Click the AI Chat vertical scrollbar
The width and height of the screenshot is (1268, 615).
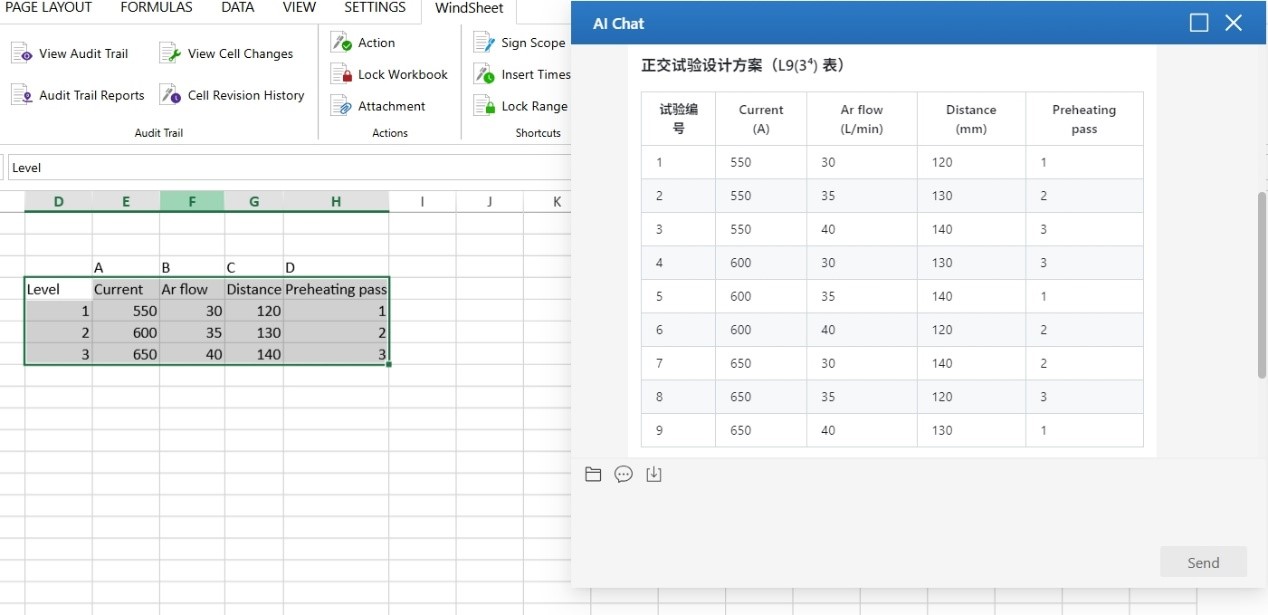coord(1261,285)
